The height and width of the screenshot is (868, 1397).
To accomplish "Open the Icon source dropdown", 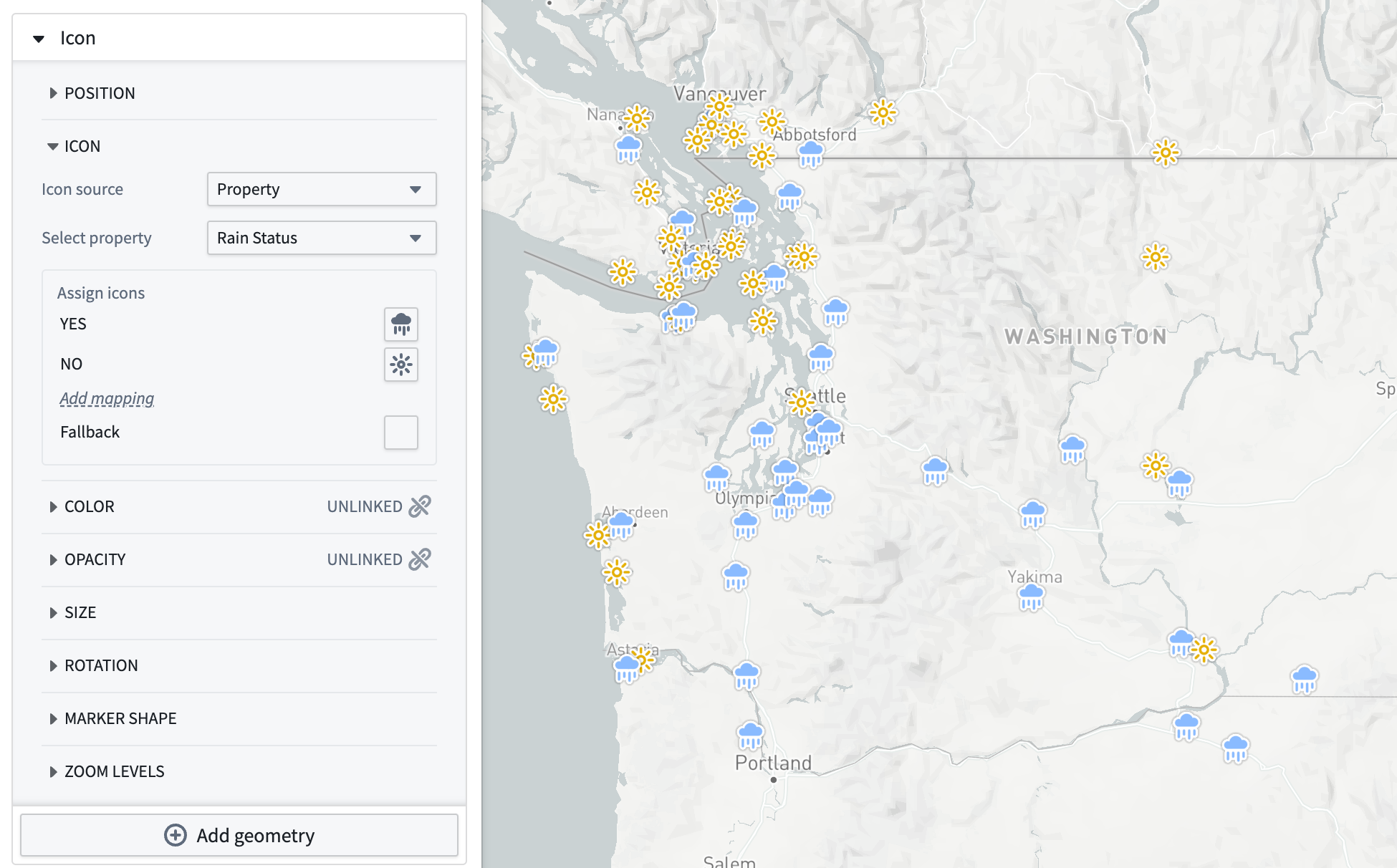I will tap(320, 189).
